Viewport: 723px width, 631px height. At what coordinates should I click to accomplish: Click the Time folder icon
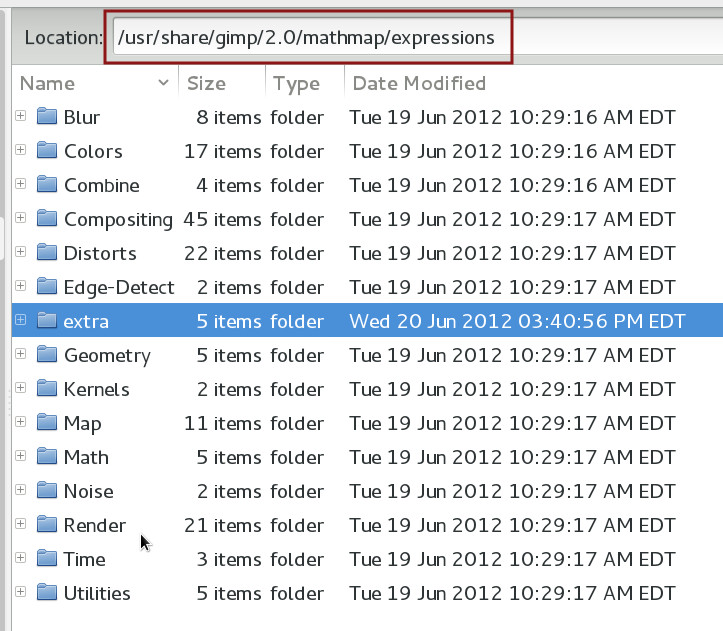pyautogui.click(x=47, y=558)
